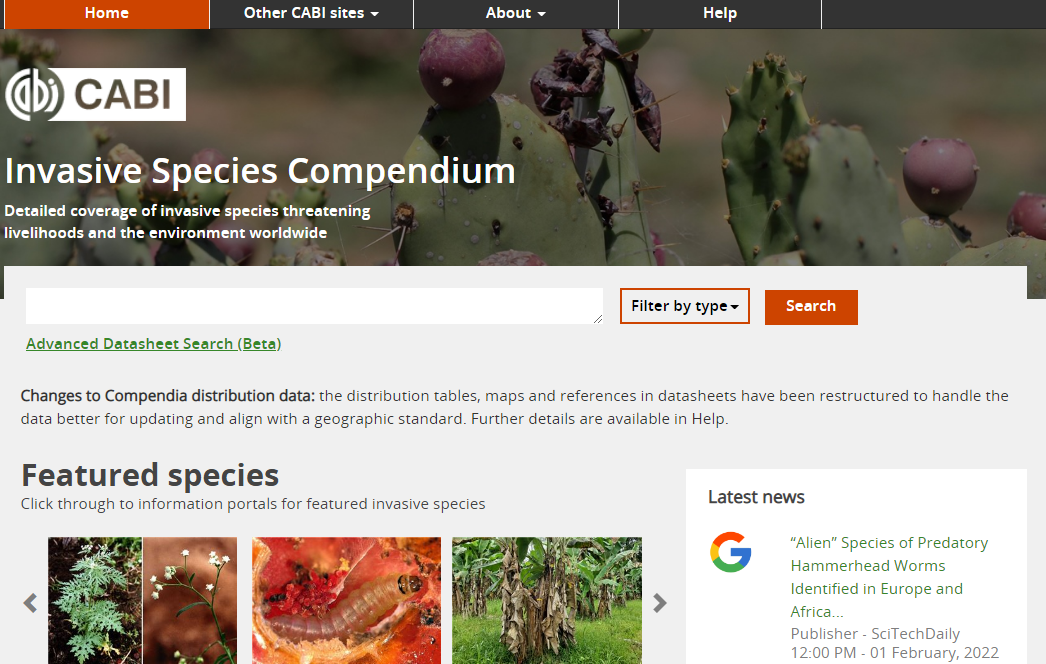Click the orange Search button
Screen dimensions: 1046x664
pyautogui.click(x=811, y=307)
